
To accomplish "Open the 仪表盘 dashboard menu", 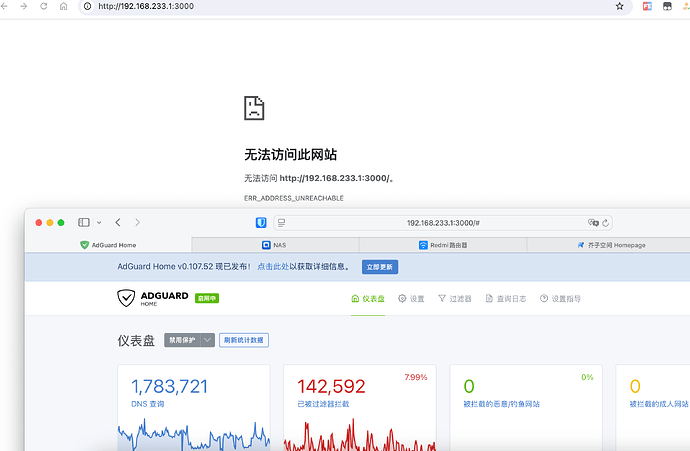I will tap(368, 299).
